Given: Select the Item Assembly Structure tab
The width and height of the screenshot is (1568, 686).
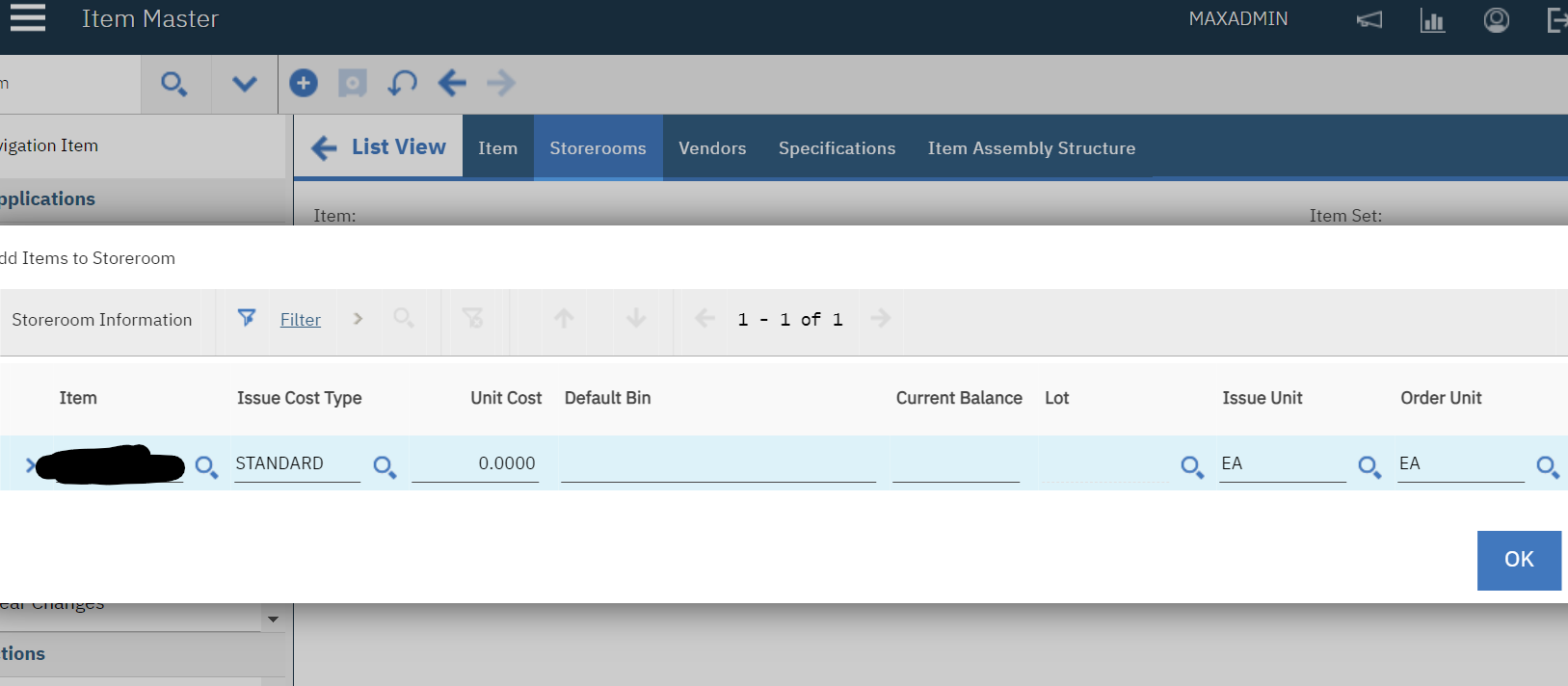Looking at the screenshot, I should 1031,148.
